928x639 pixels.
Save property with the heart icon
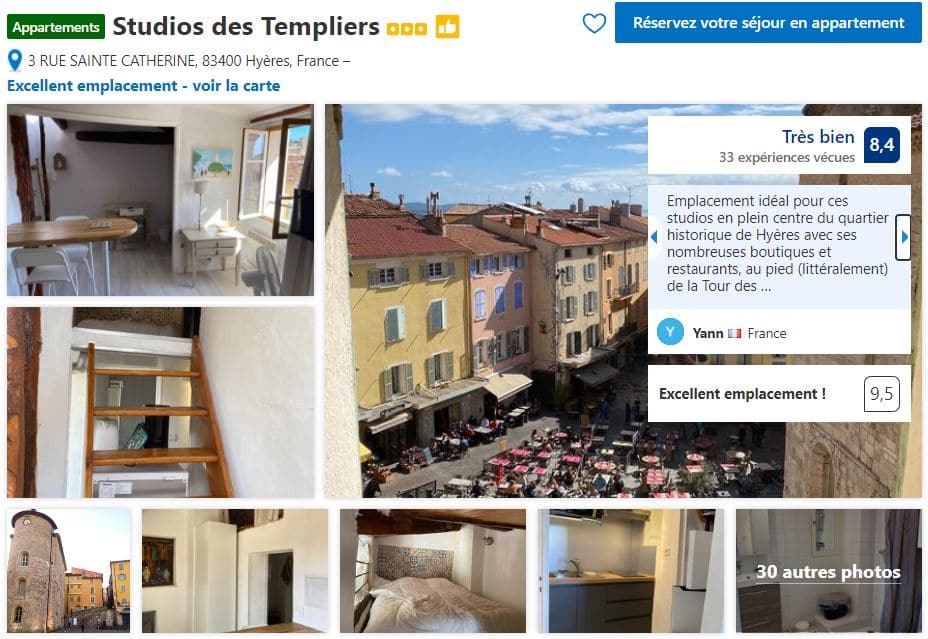coord(594,23)
